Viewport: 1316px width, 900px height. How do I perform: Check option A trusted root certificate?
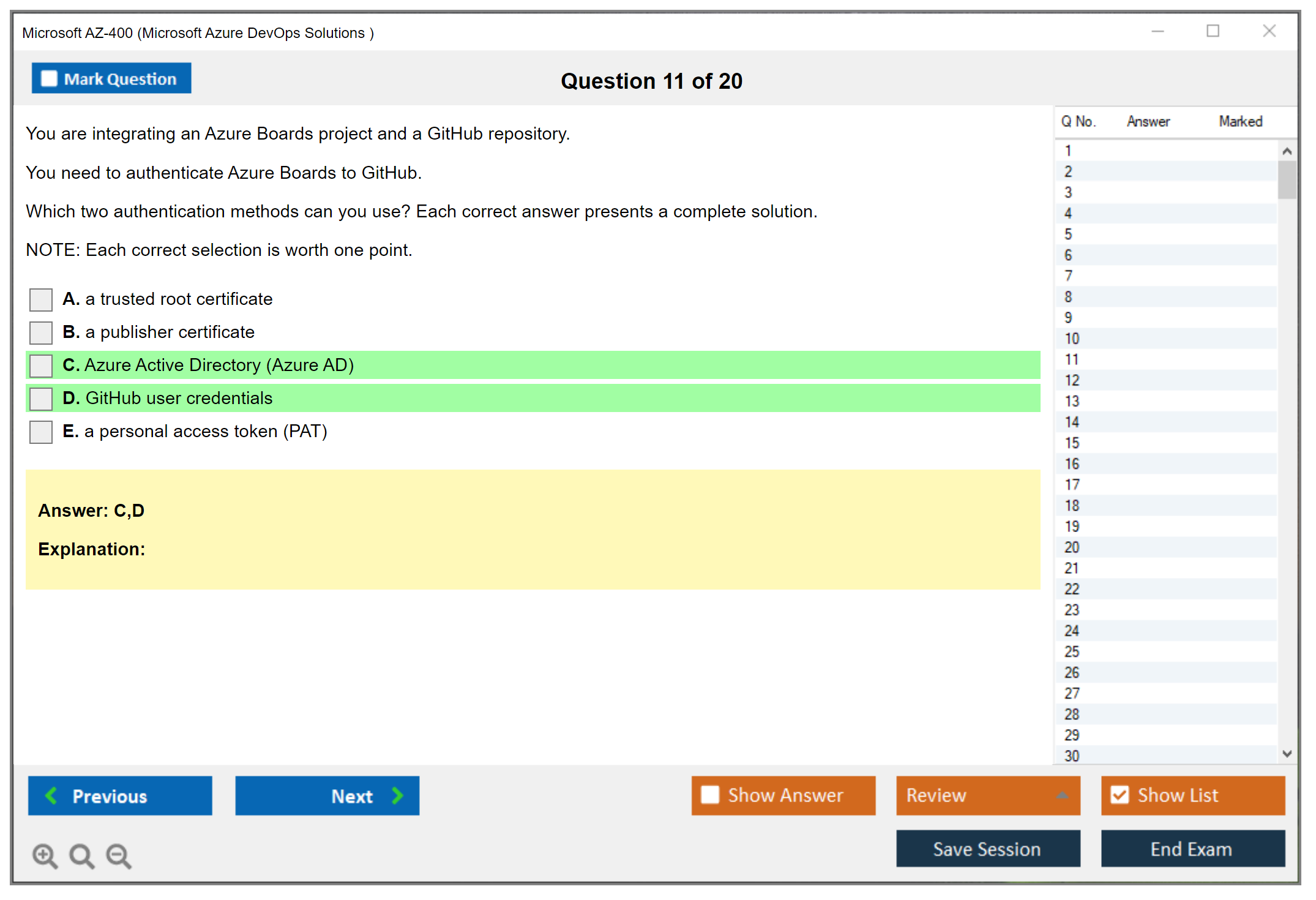click(x=41, y=300)
